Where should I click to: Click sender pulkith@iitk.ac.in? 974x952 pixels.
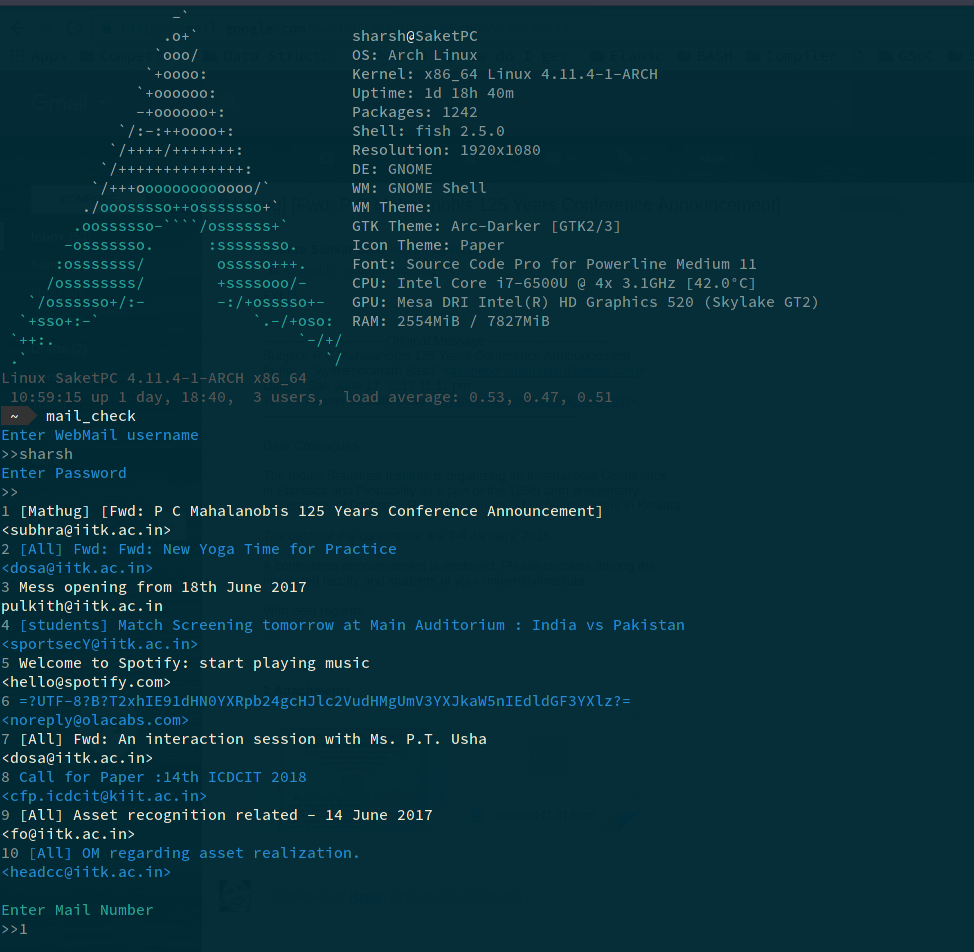[82, 606]
